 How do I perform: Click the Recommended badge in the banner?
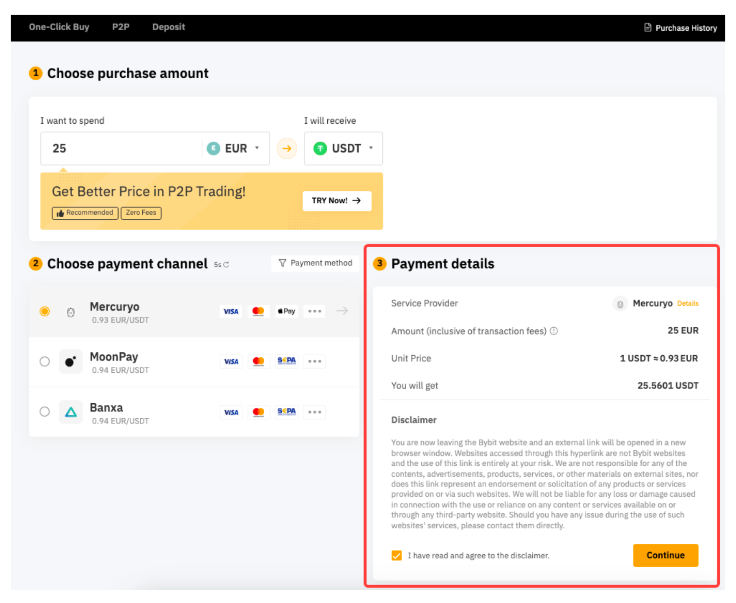click(x=85, y=213)
